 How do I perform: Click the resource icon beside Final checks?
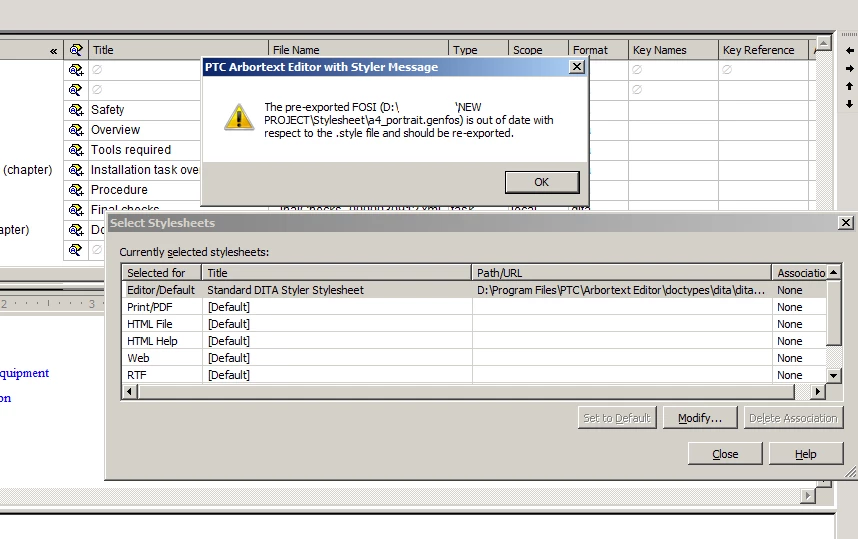click(76, 210)
